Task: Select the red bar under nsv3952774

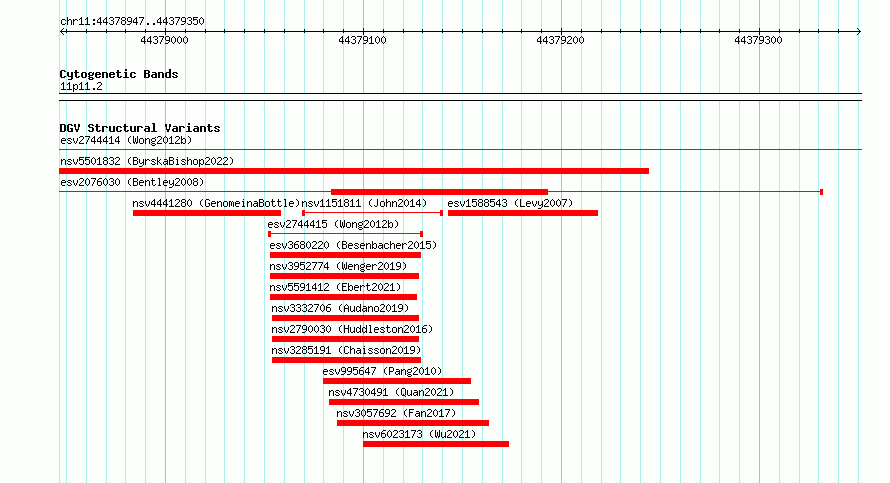Action: point(345,276)
